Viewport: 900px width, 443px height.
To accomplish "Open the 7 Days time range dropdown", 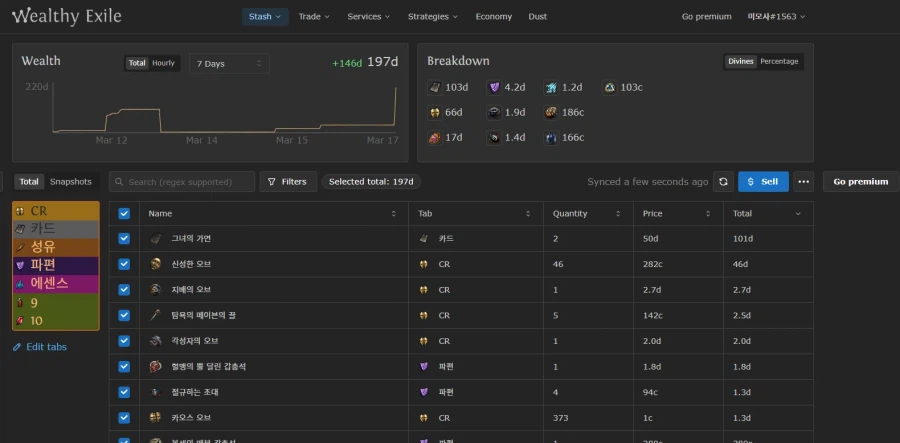I will (229, 63).
